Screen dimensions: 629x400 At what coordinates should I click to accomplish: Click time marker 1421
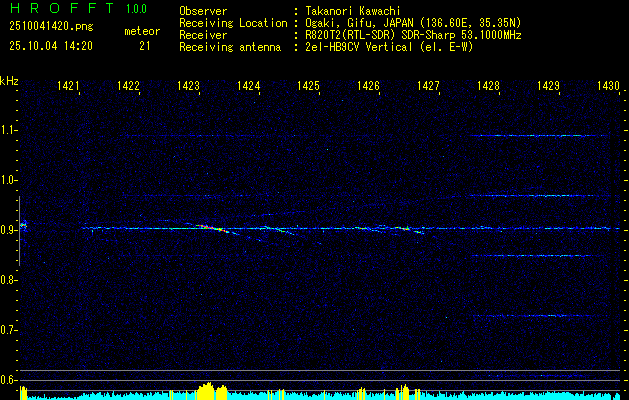pyautogui.click(x=68, y=85)
